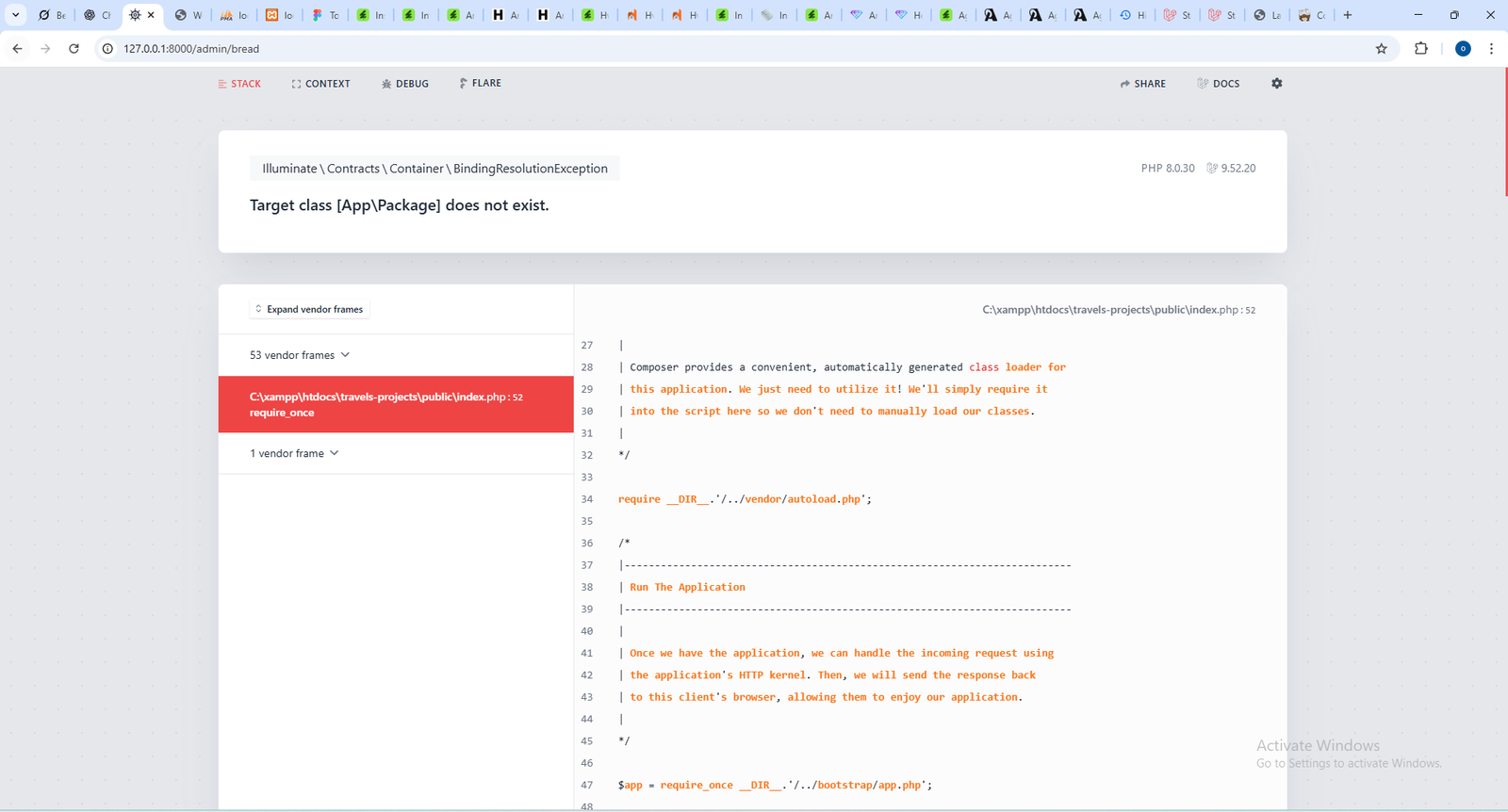Open Chrome three-dot menu

[1491, 49]
